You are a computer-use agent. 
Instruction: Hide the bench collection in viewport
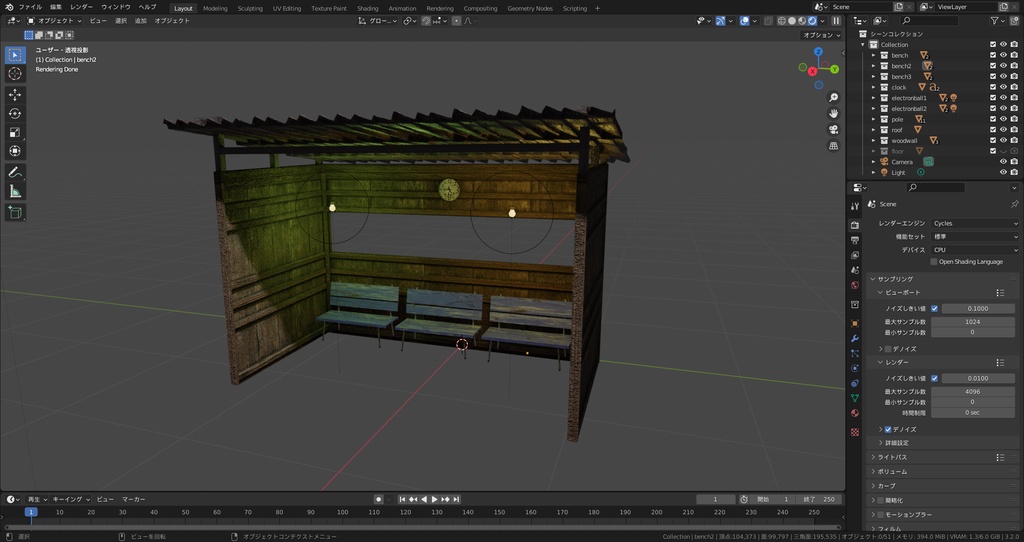[x=1003, y=56]
